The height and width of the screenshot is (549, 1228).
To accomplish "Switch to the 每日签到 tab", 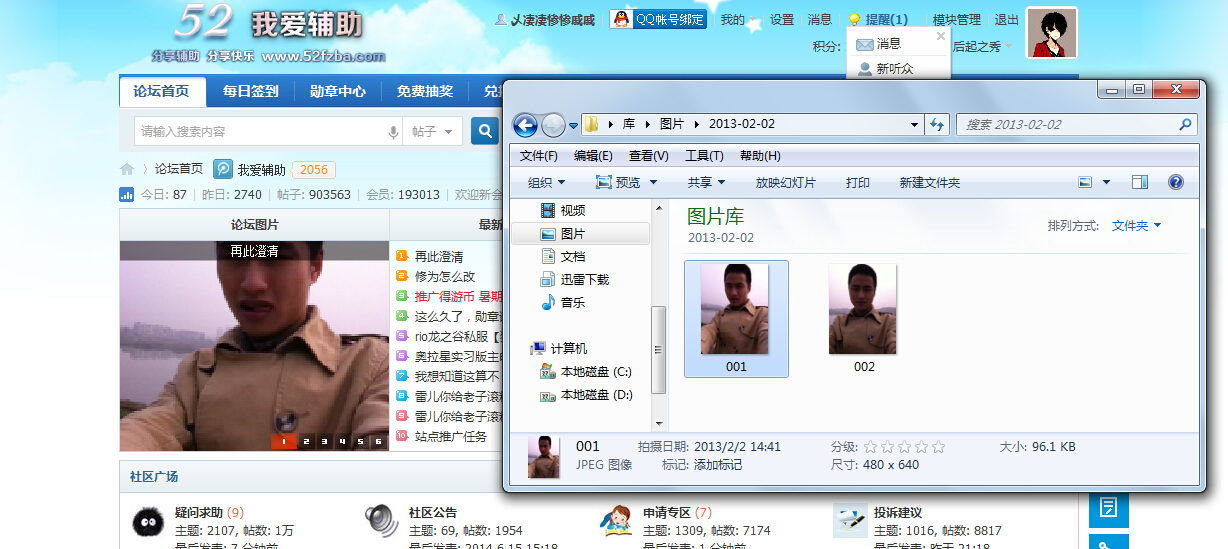I will 250,91.
